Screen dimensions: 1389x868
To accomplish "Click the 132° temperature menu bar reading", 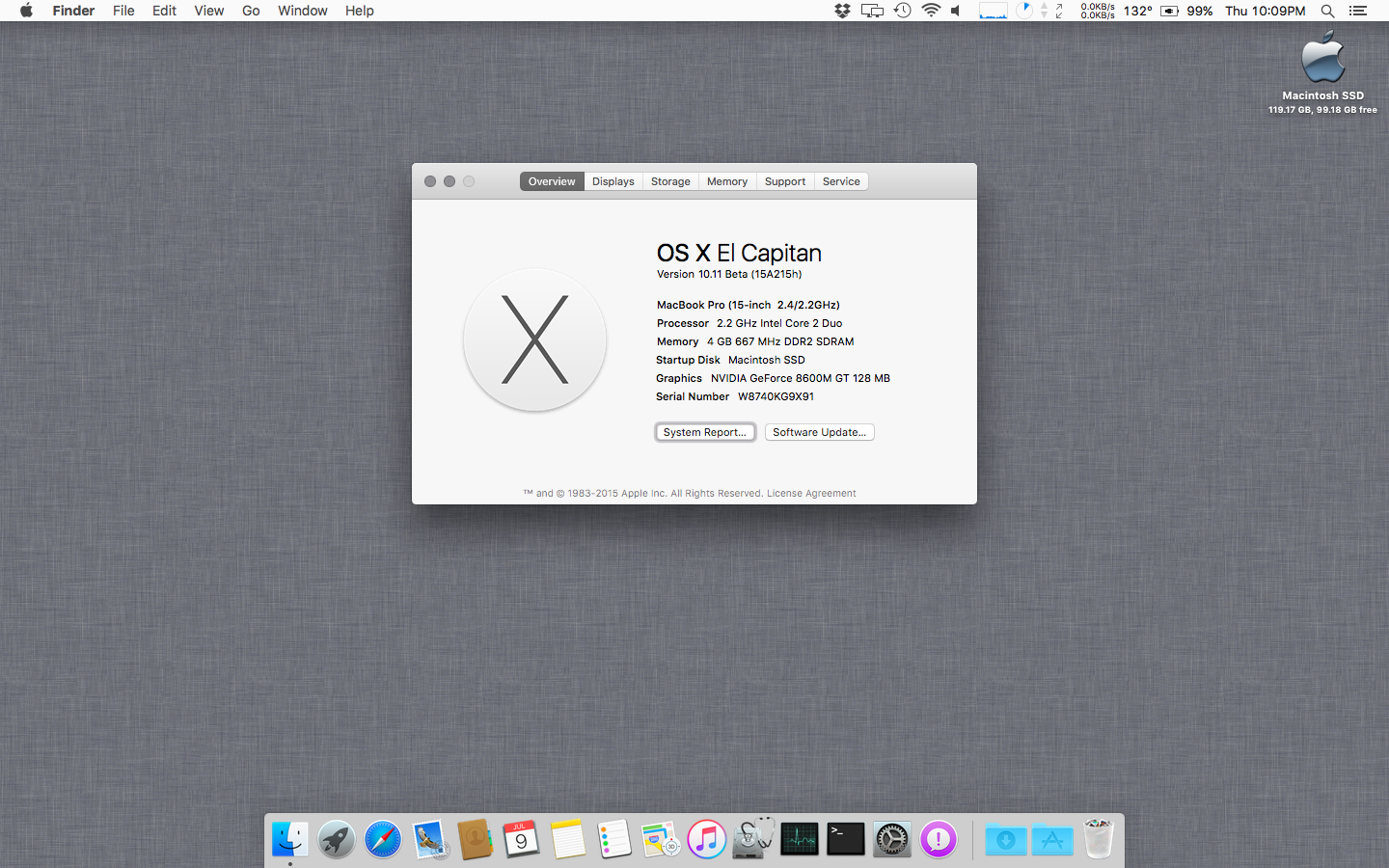I will 1138,11.
